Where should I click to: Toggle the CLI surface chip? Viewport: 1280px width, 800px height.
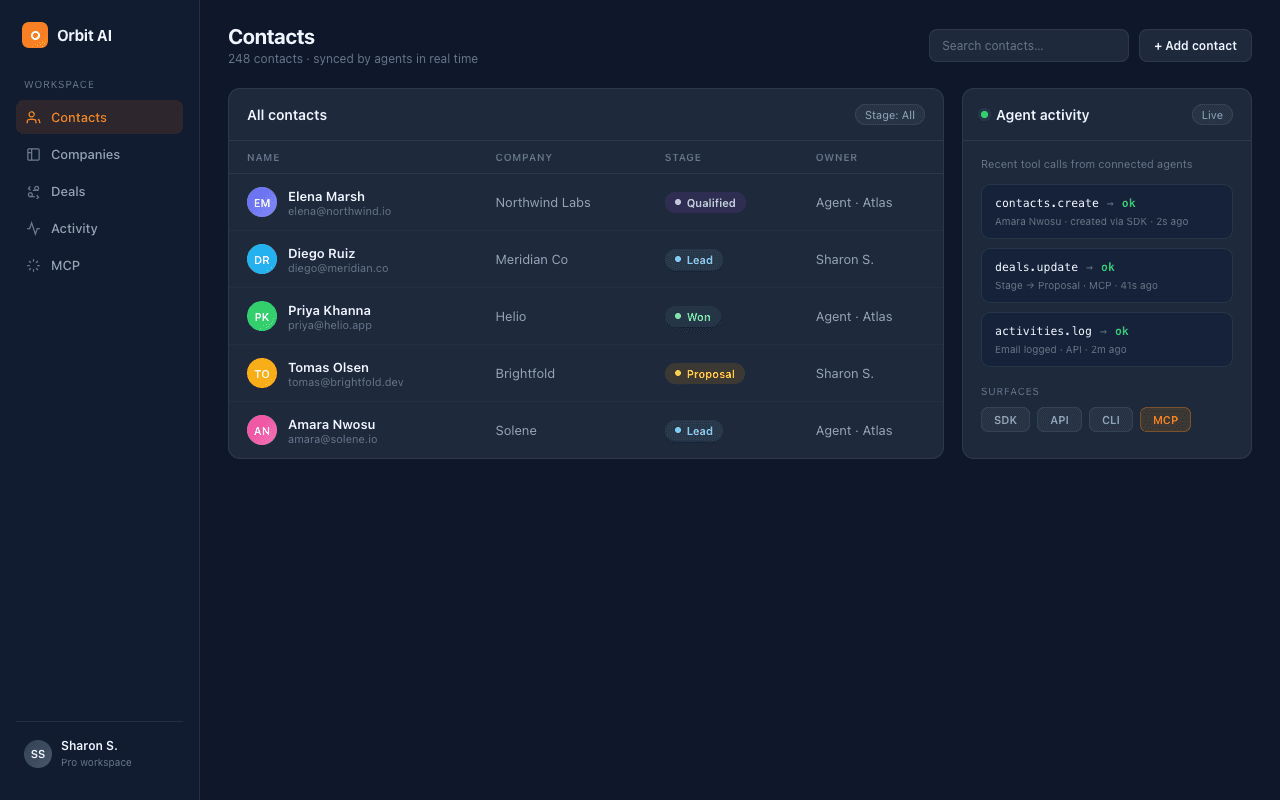[1111, 420]
